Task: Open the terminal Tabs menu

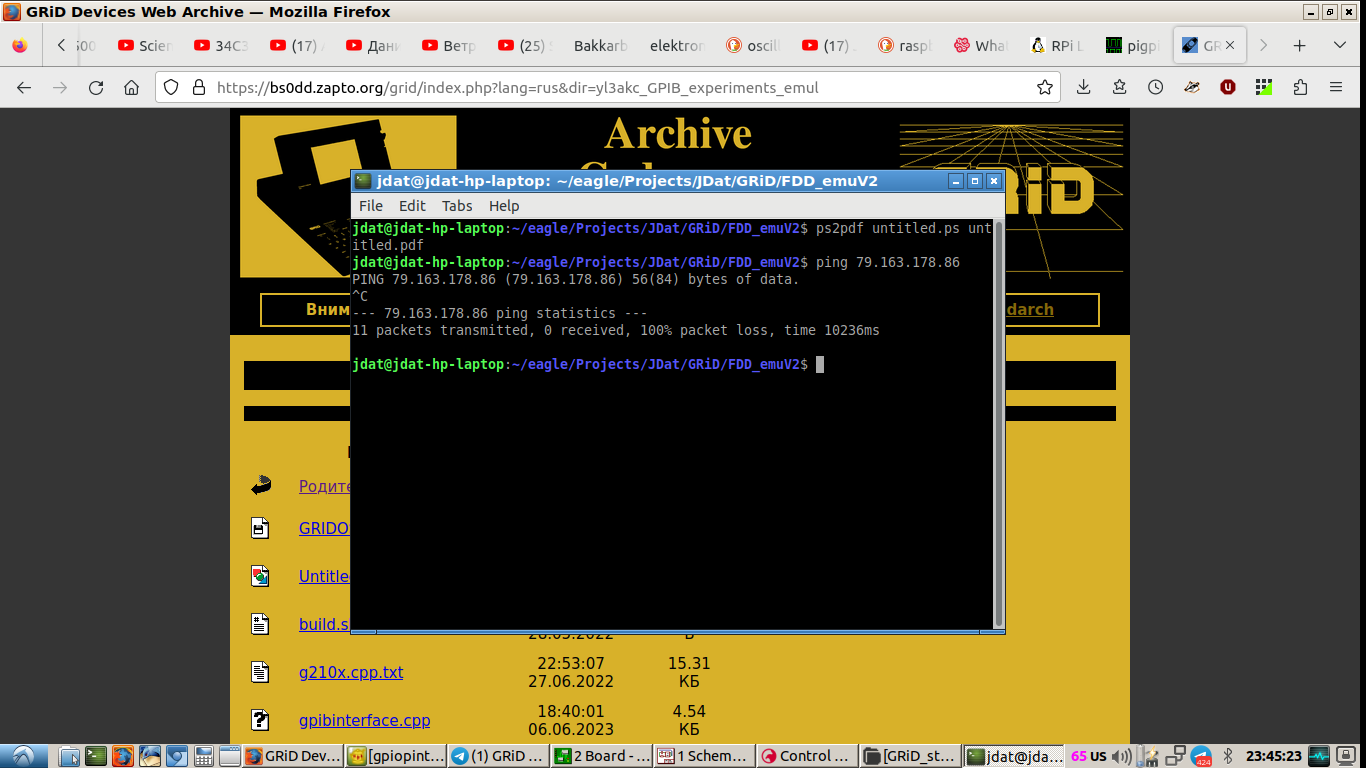Action: point(457,206)
